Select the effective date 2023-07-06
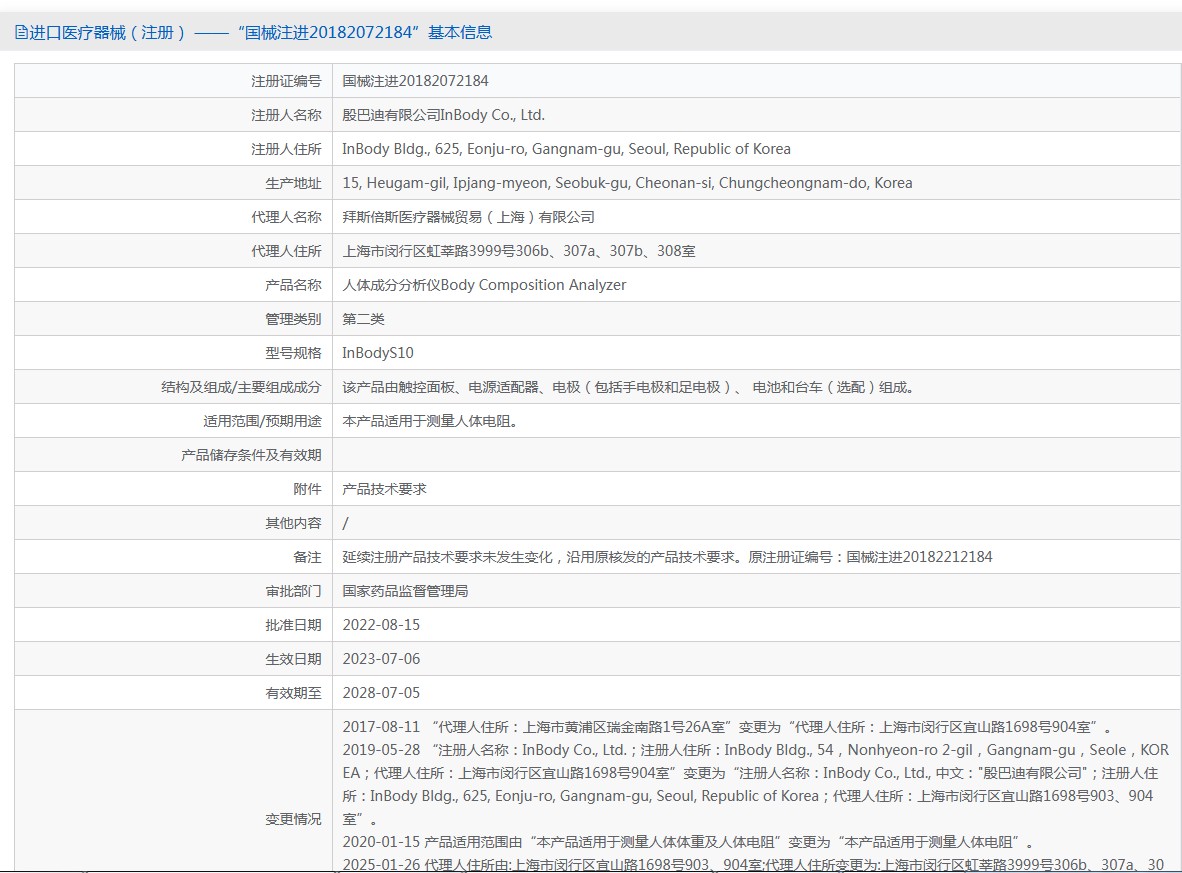This screenshot has width=1182, height=873. click(381, 659)
